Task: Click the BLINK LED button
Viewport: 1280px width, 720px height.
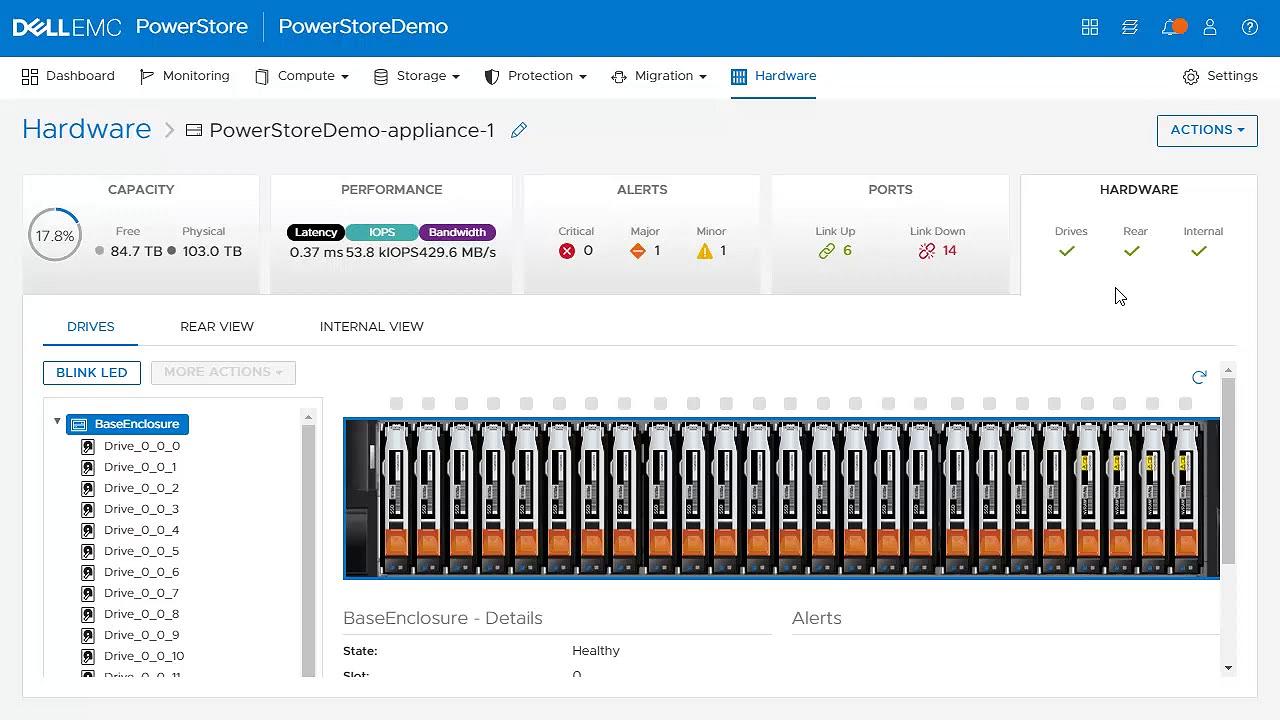Action: tap(92, 372)
